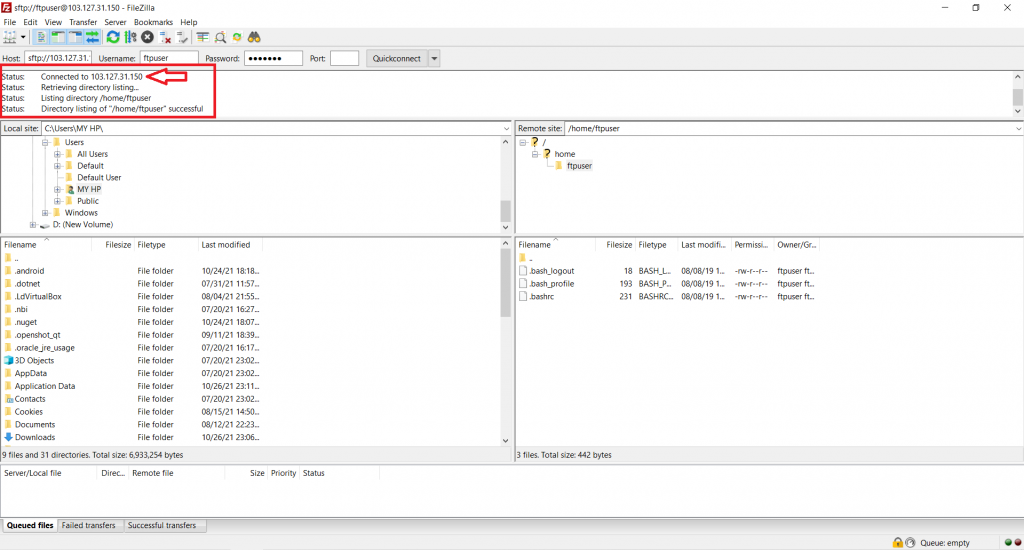The height and width of the screenshot is (550, 1024).
Task: Select the AppData folder row
Action: pos(31,374)
